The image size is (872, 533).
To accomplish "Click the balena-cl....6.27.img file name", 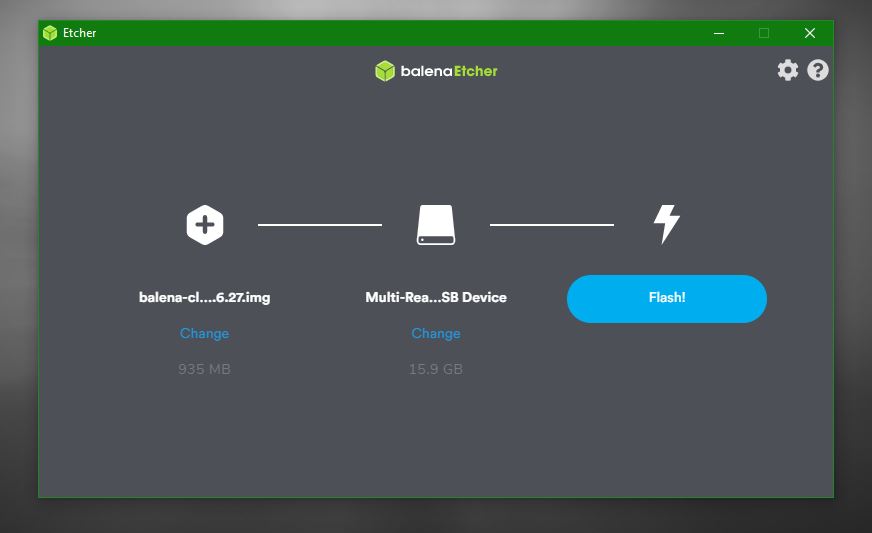I will click(x=205, y=298).
